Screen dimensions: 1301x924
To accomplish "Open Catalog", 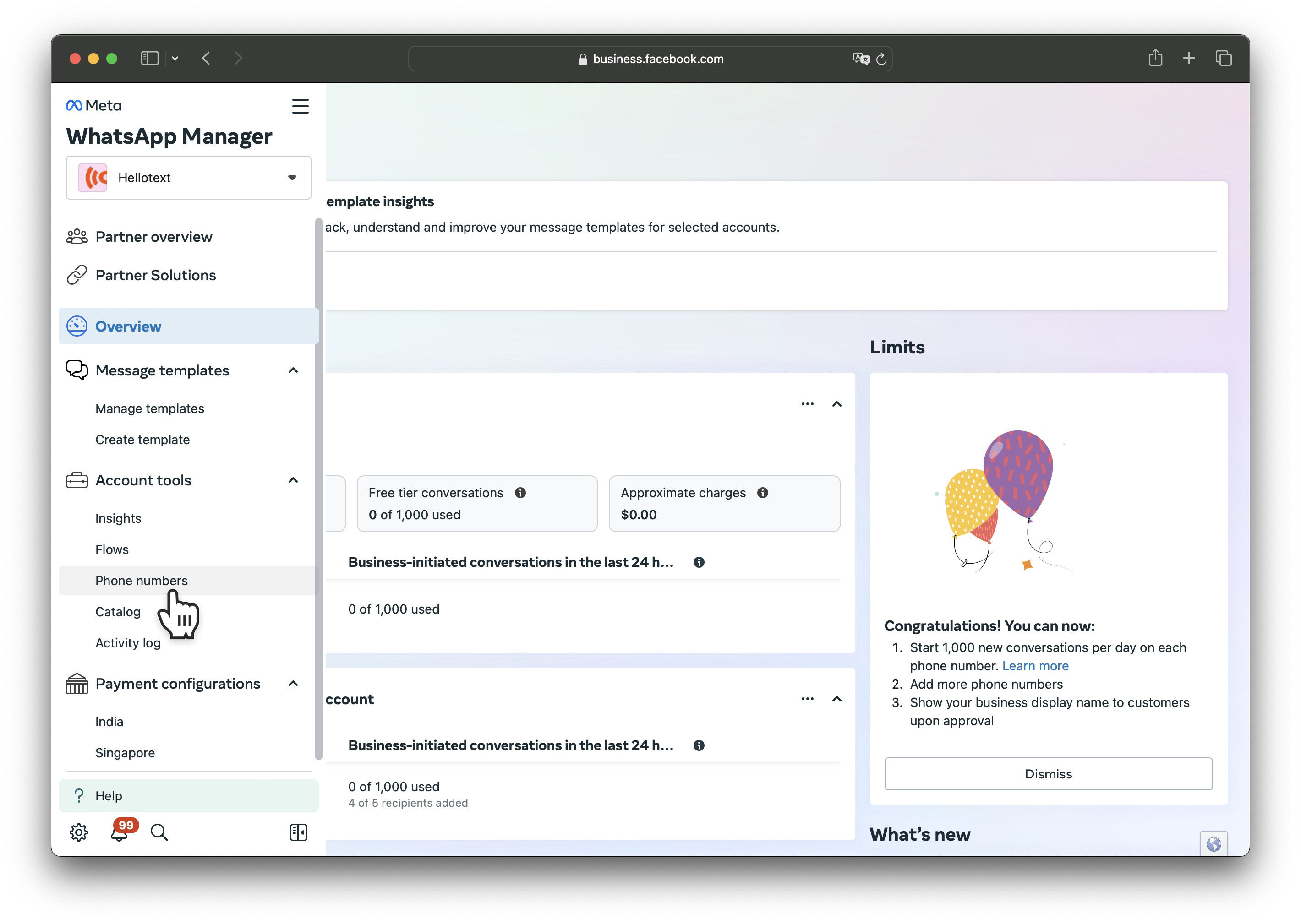I will click(118, 612).
